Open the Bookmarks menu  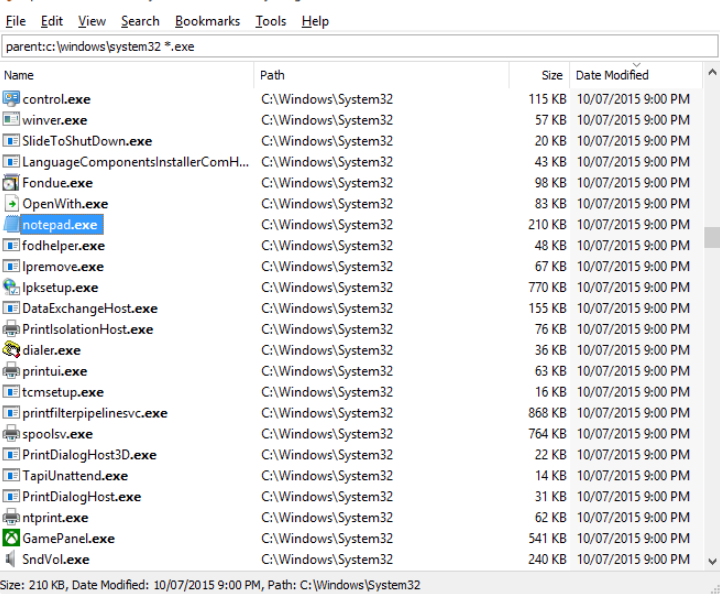(x=207, y=21)
